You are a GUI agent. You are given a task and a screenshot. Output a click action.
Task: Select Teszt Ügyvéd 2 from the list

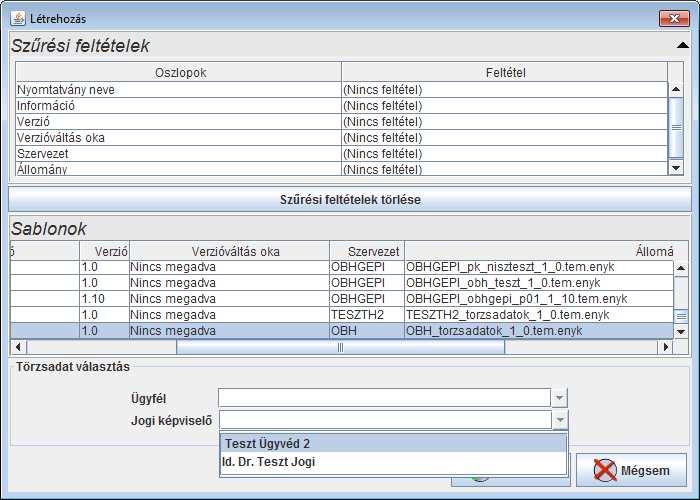coord(393,444)
